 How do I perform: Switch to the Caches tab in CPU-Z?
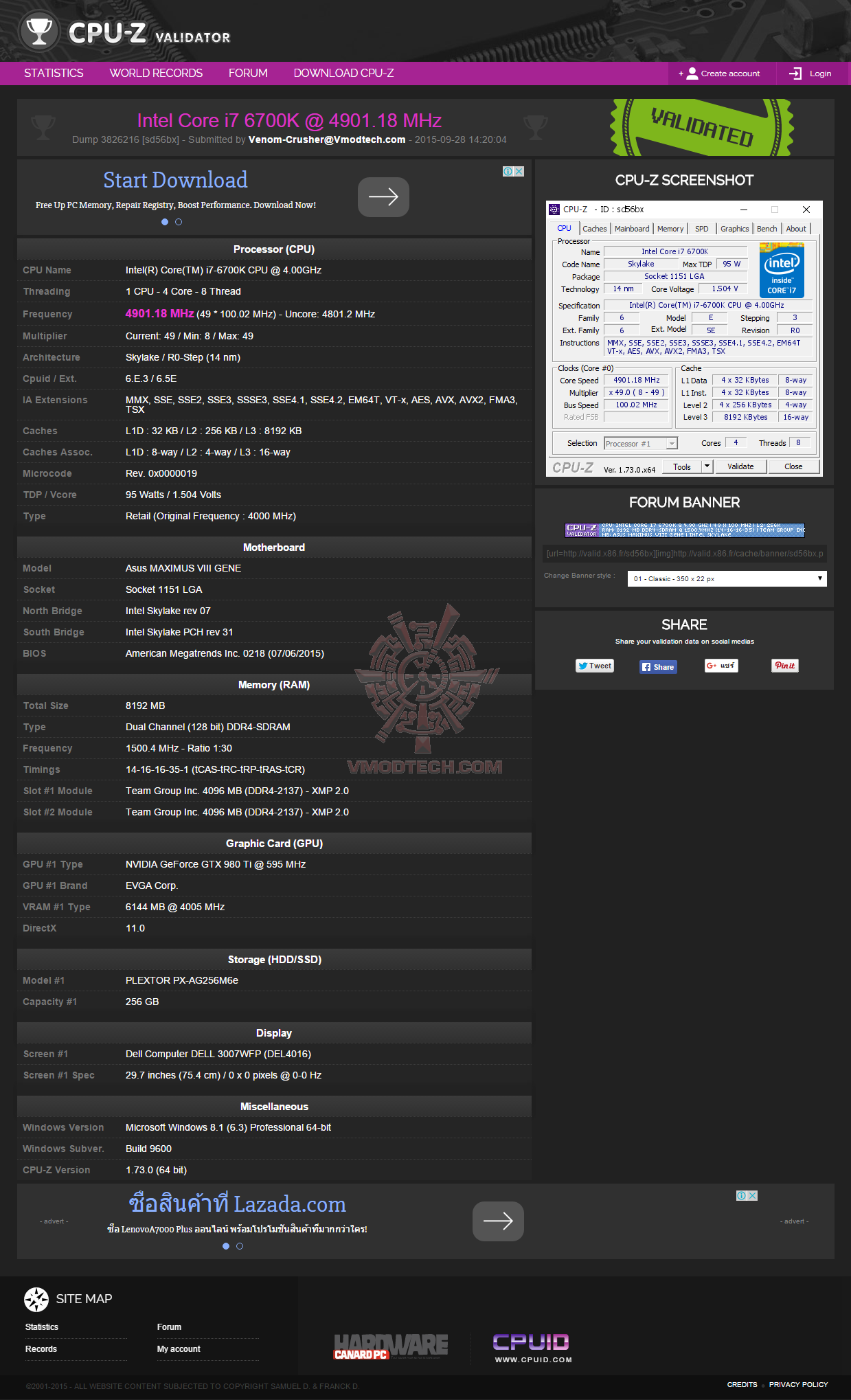pos(595,229)
